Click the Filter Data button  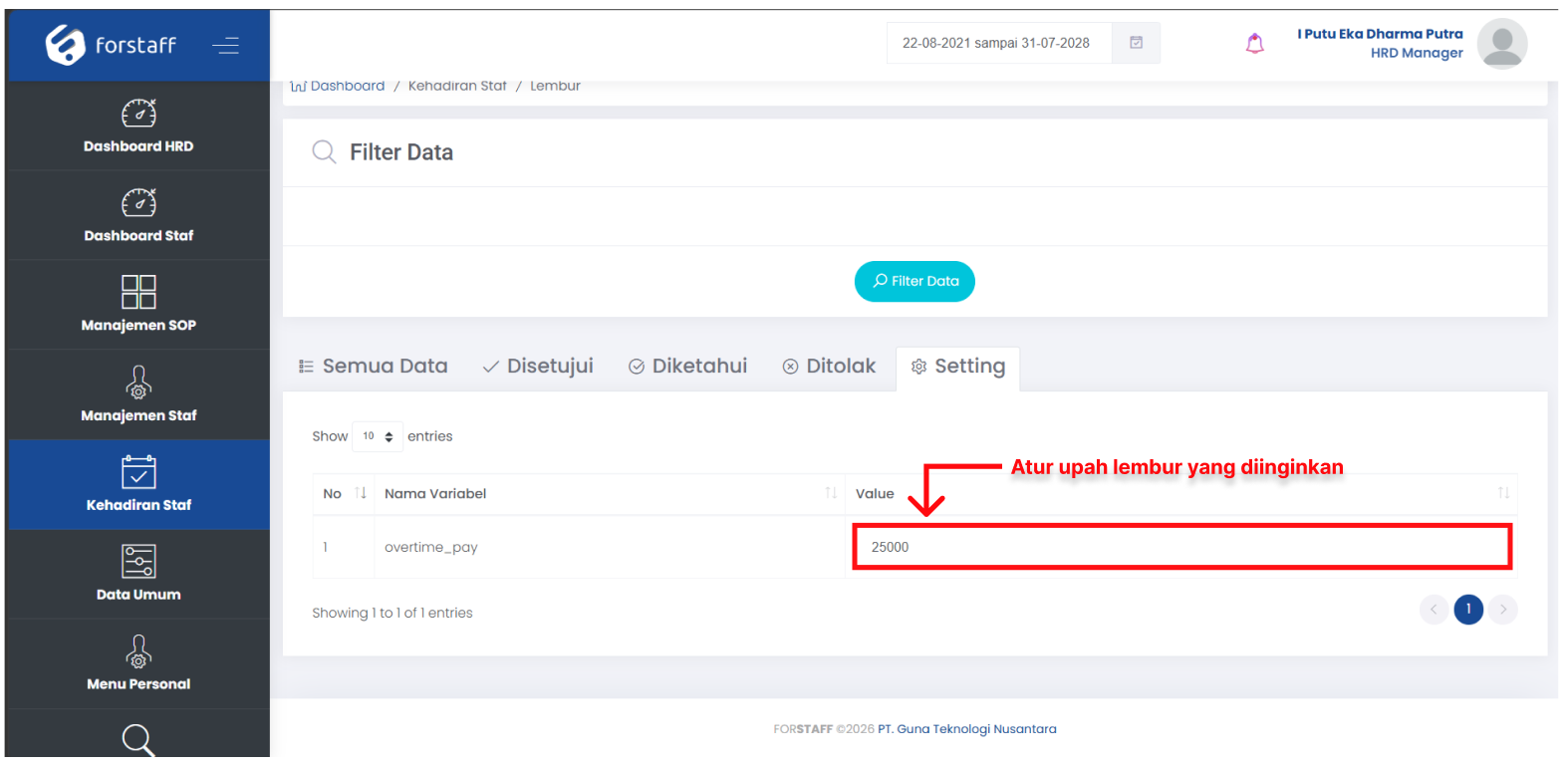(915, 282)
